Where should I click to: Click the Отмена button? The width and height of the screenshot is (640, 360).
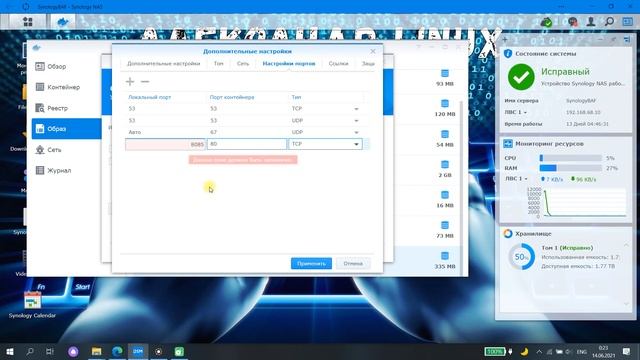pos(353,264)
